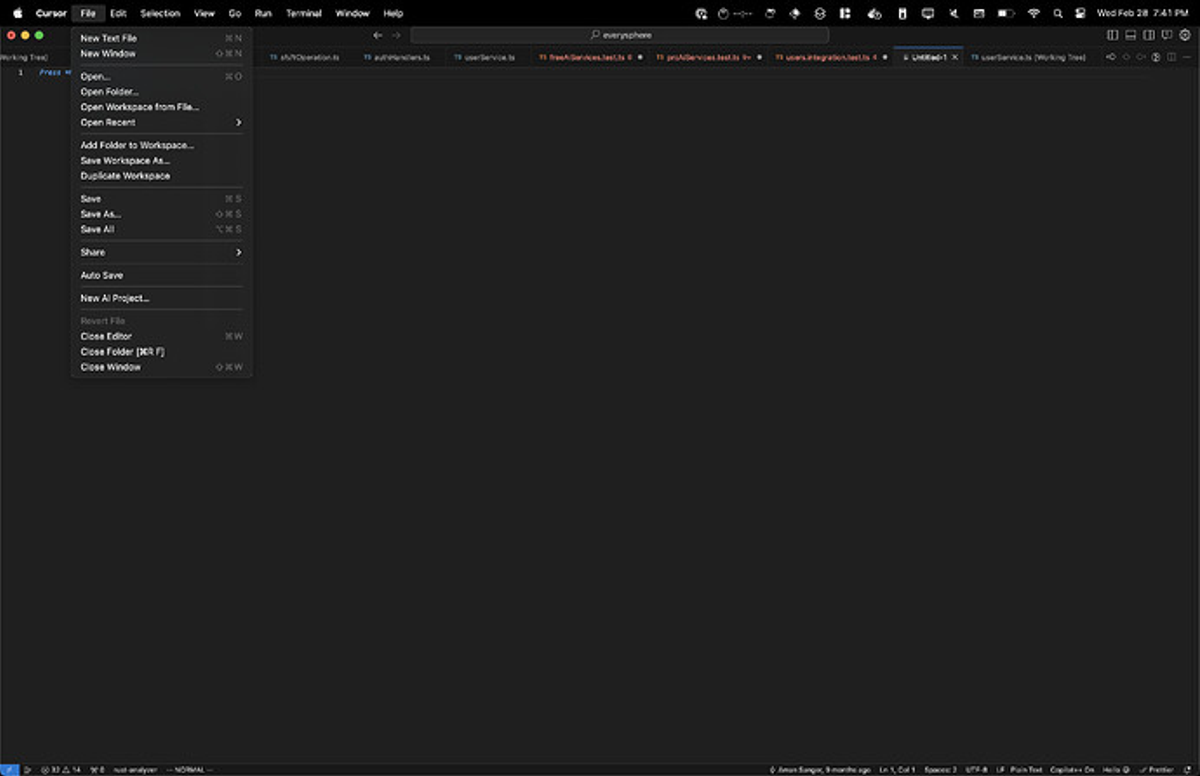This screenshot has height=776, width=1200.
Task: Select Save Workspace As...
Action: 161,160
